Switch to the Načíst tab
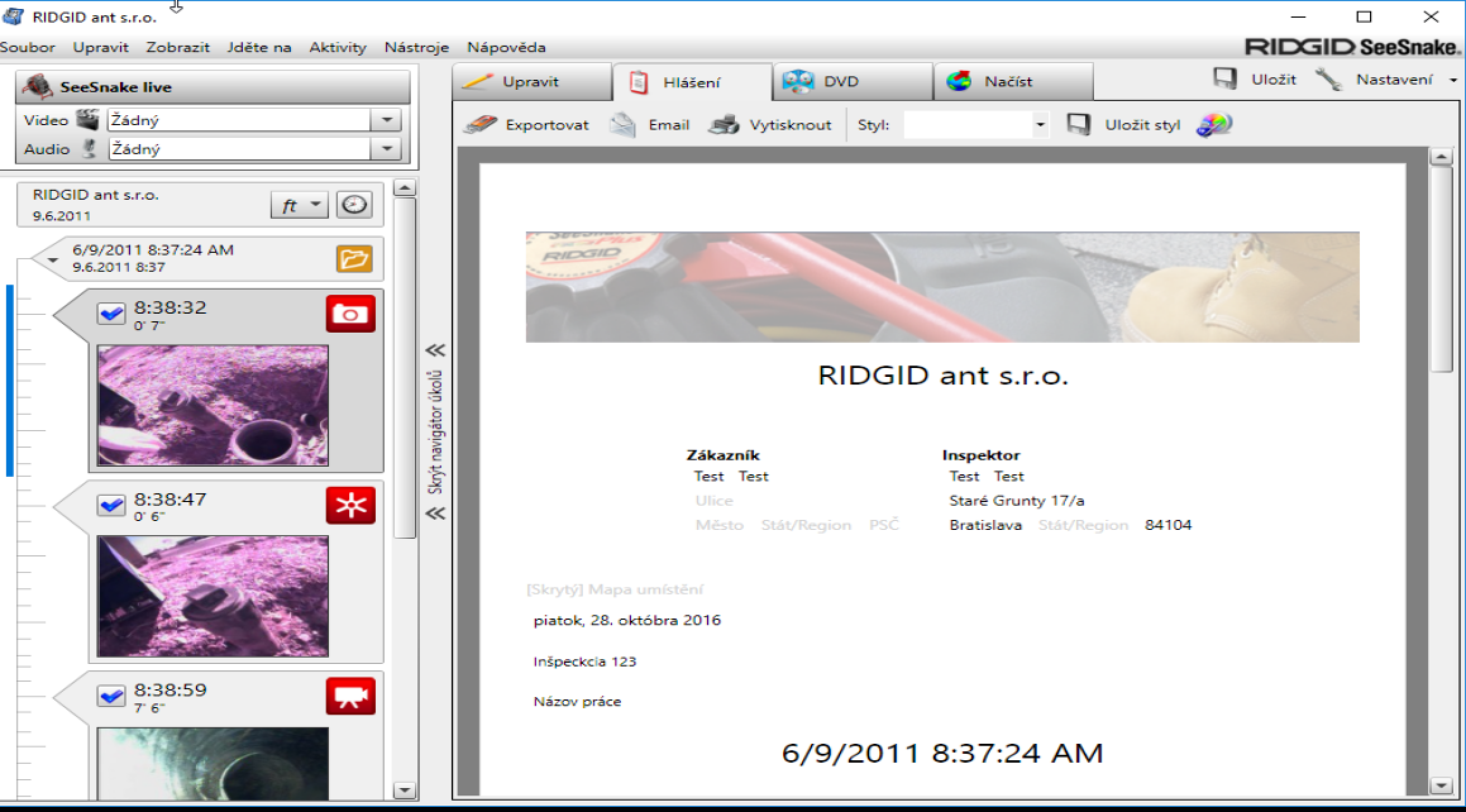The image size is (1466, 812). tap(1013, 82)
